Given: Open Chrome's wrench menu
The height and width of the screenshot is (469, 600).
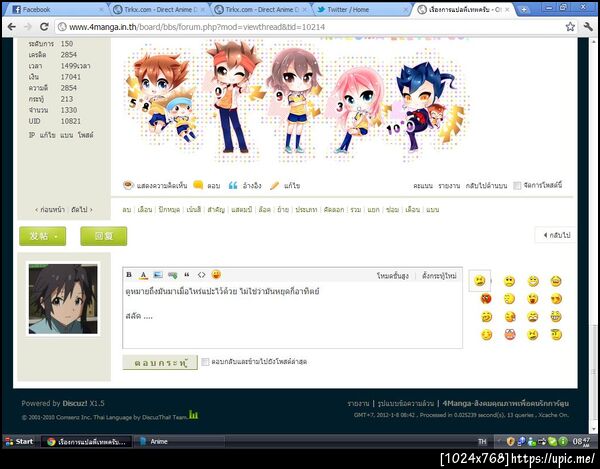Looking at the screenshot, I should (588, 26).
